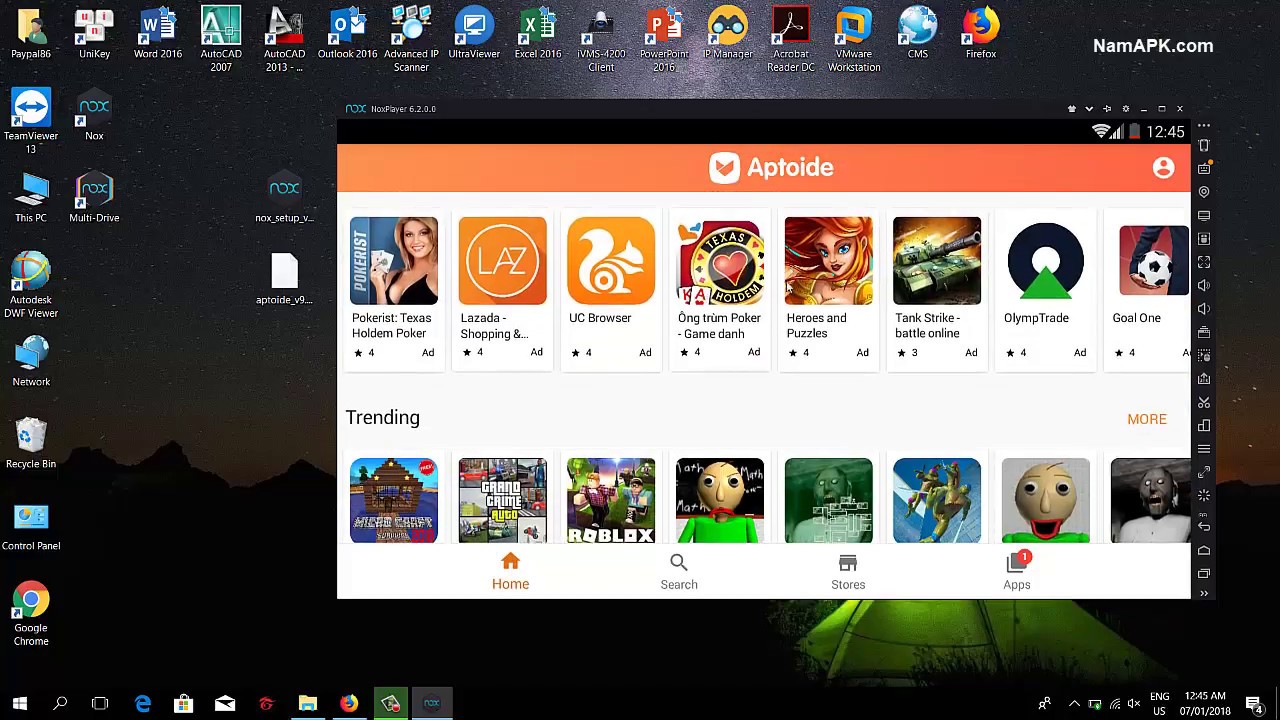
Task: Click the shake-device icon in Nox sidebar
Action: pos(1204,145)
